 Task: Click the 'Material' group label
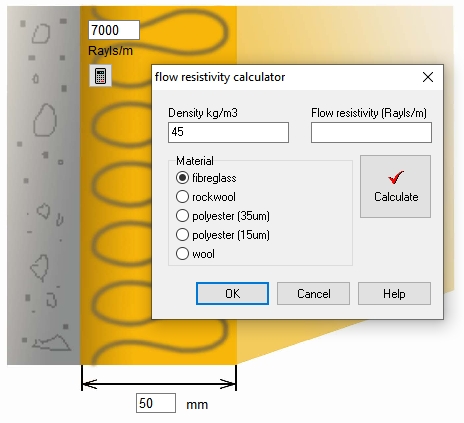(x=195, y=161)
